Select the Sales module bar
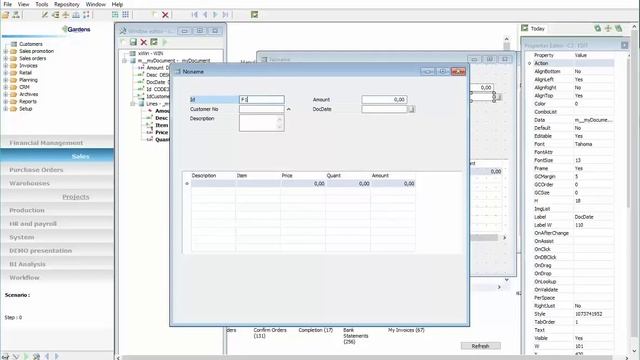The height and width of the screenshot is (360, 640). pos(57,156)
